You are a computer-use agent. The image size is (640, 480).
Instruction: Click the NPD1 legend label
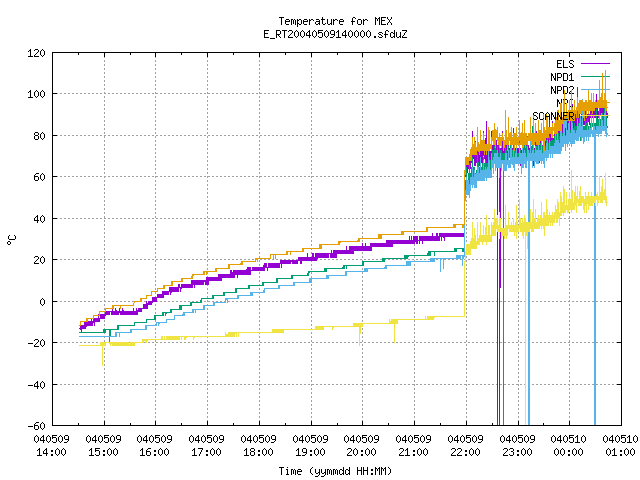tap(562, 77)
